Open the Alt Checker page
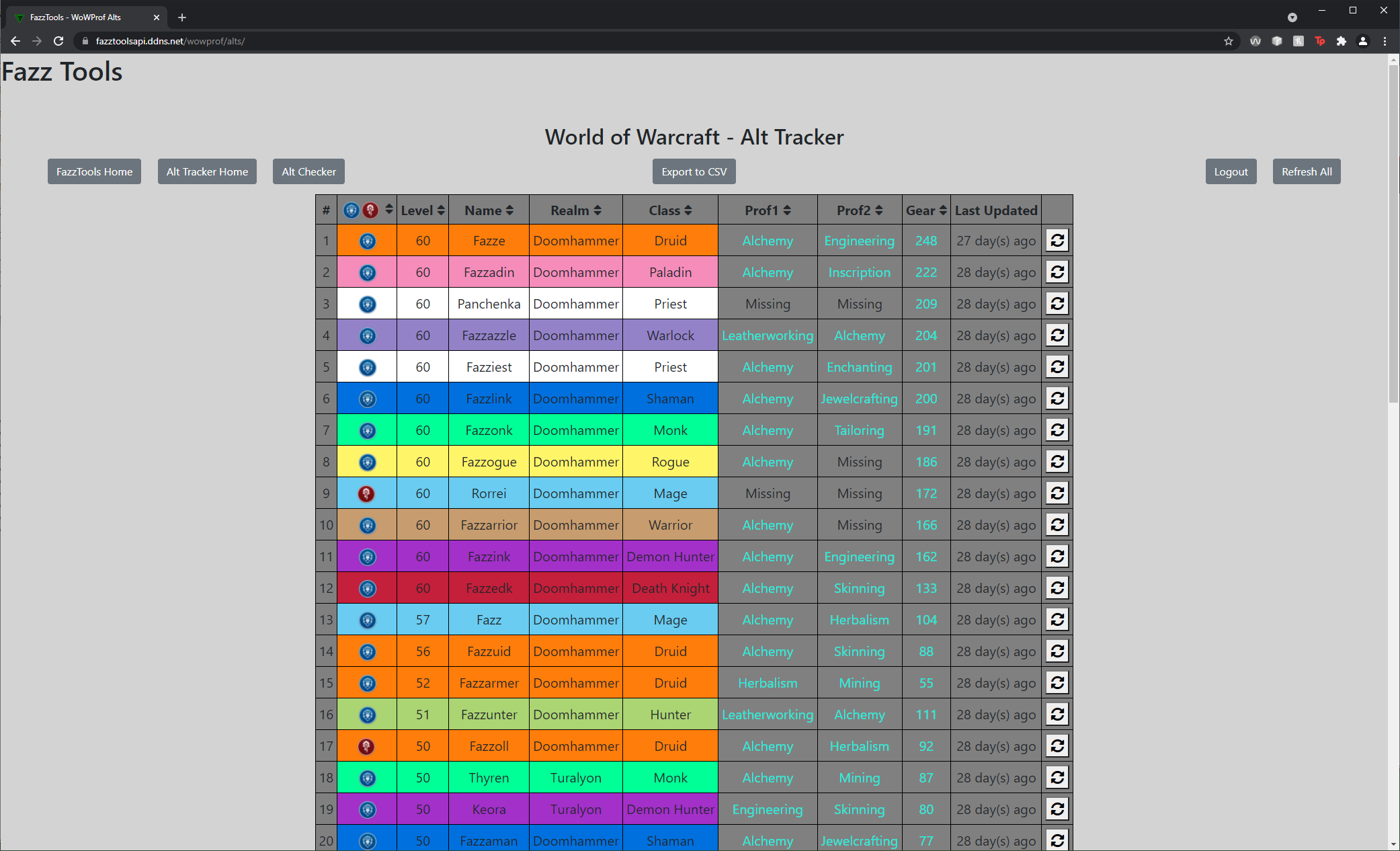The width and height of the screenshot is (1400, 851). [308, 171]
